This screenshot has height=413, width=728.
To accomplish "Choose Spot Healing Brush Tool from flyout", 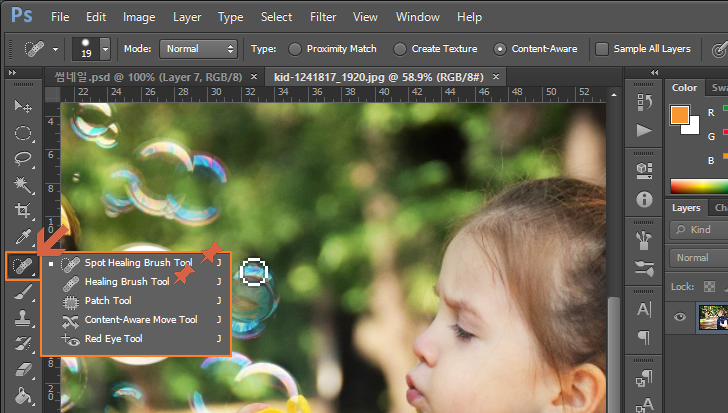I will pos(136,263).
